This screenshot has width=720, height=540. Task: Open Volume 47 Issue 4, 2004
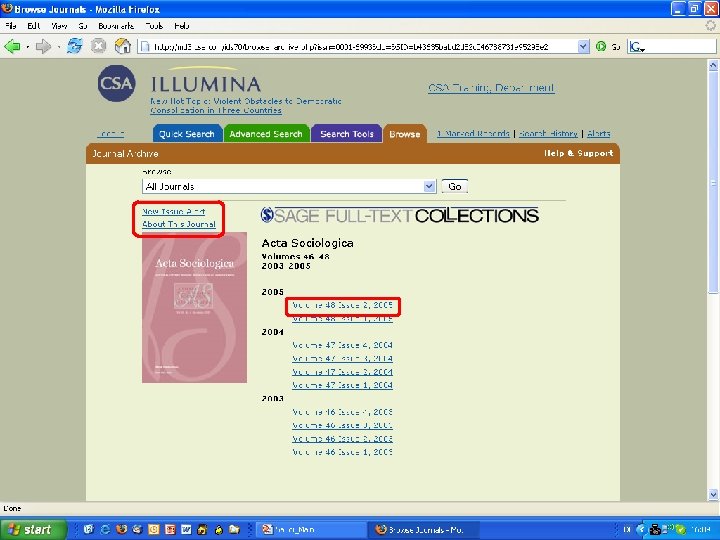tap(343, 345)
